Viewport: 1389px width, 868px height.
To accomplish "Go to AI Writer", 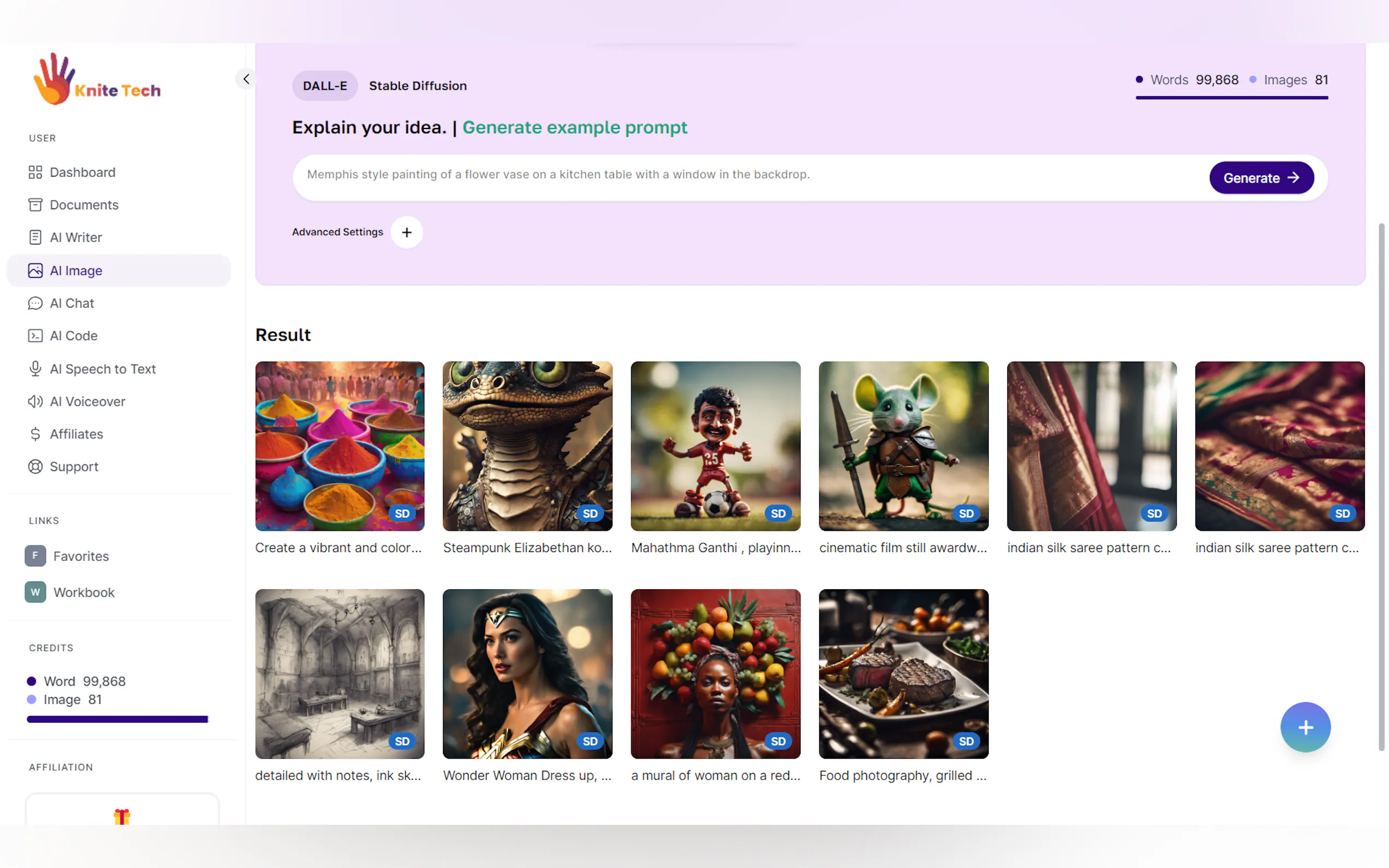I will tap(75, 237).
